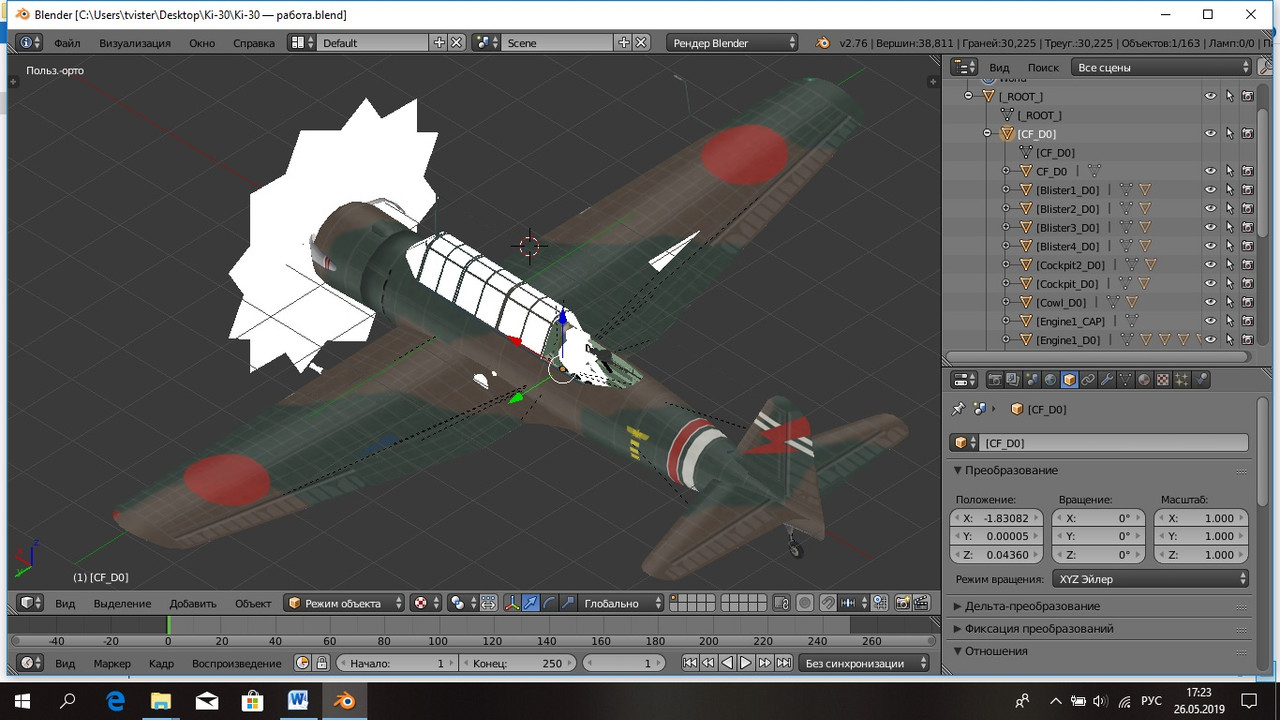Open the World properties tab
Screen dimensions: 1280x720
[x=1050, y=380]
